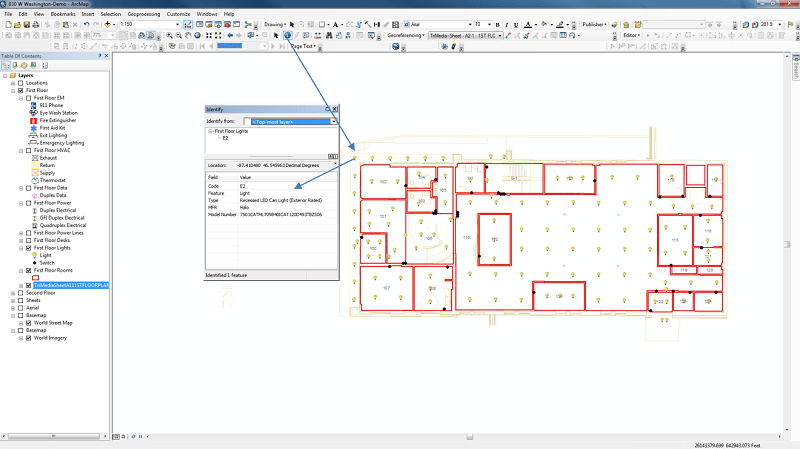Viewport: 800px width, 449px height.
Task: Open a map document file
Action: click(17, 24)
